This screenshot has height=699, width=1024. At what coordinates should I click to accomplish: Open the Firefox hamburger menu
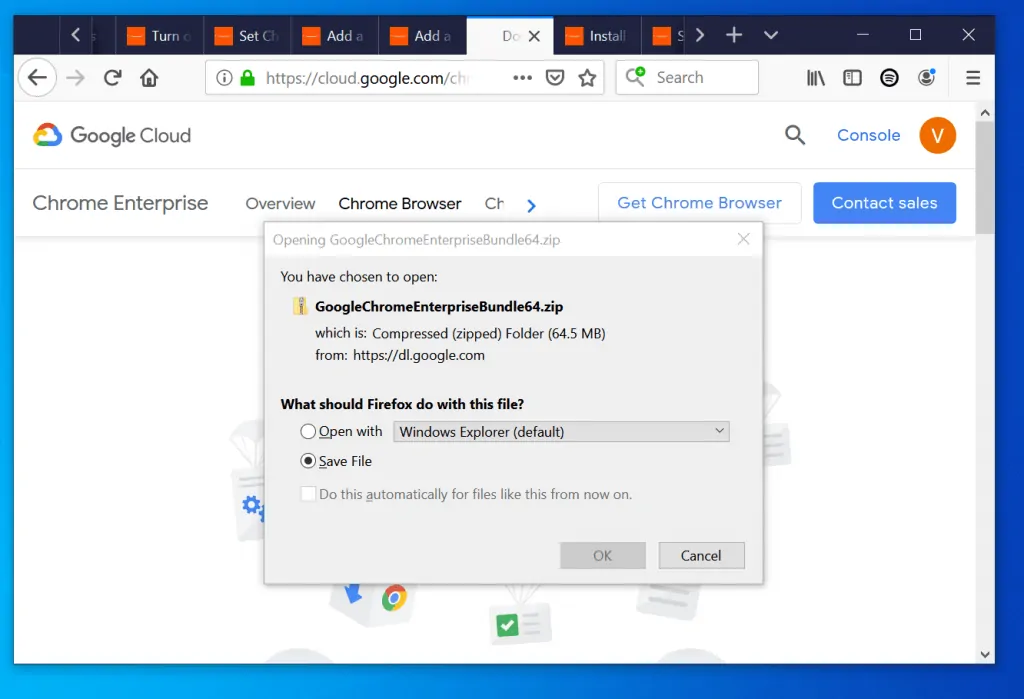(x=972, y=77)
